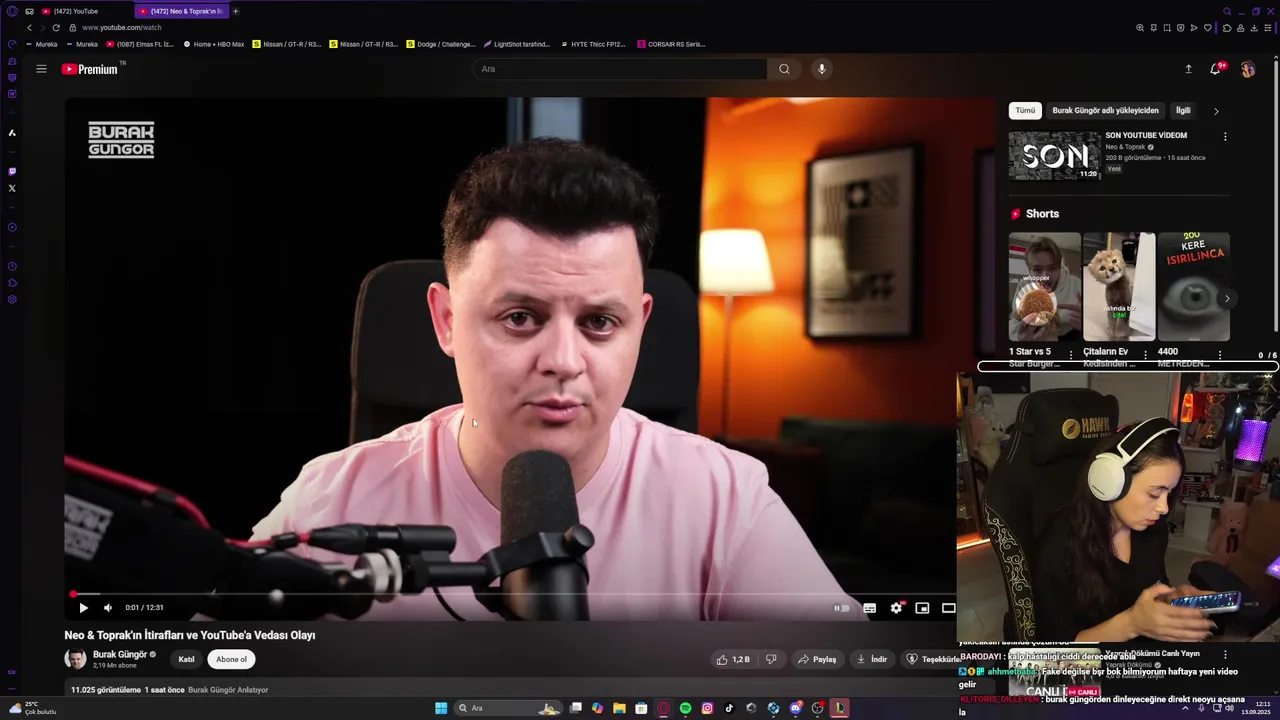Viewport: 1280px width, 720px height.
Task: Open the X icon in browser sidebar
Action: tap(12, 188)
